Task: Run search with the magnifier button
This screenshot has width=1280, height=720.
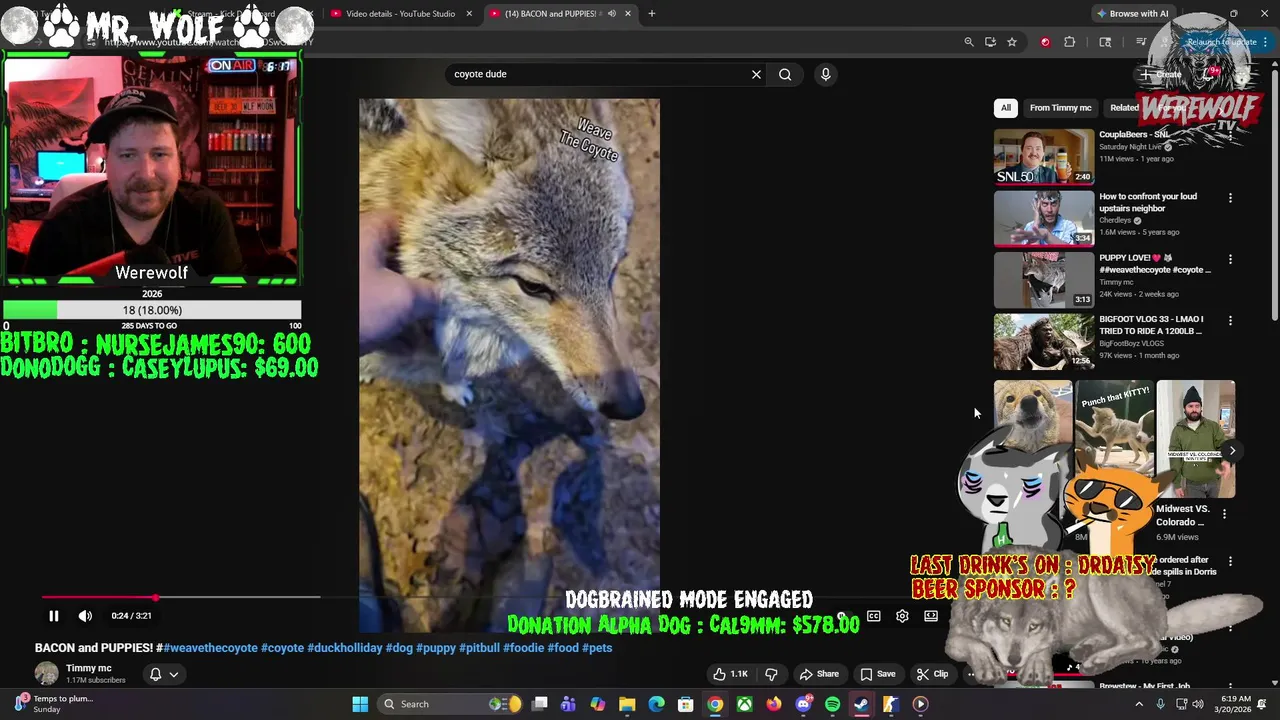Action: [x=785, y=74]
